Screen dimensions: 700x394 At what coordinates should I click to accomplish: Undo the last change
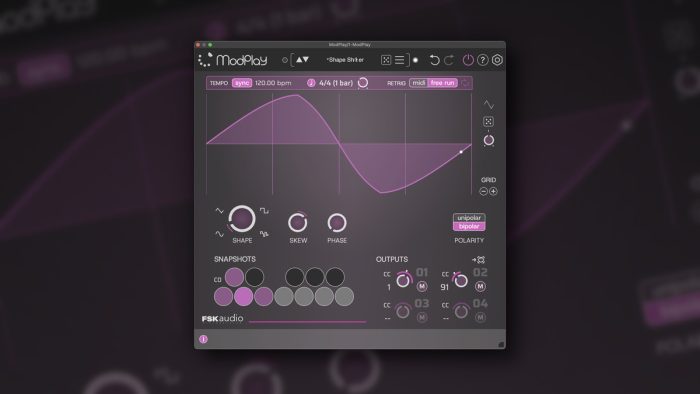[434, 60]
